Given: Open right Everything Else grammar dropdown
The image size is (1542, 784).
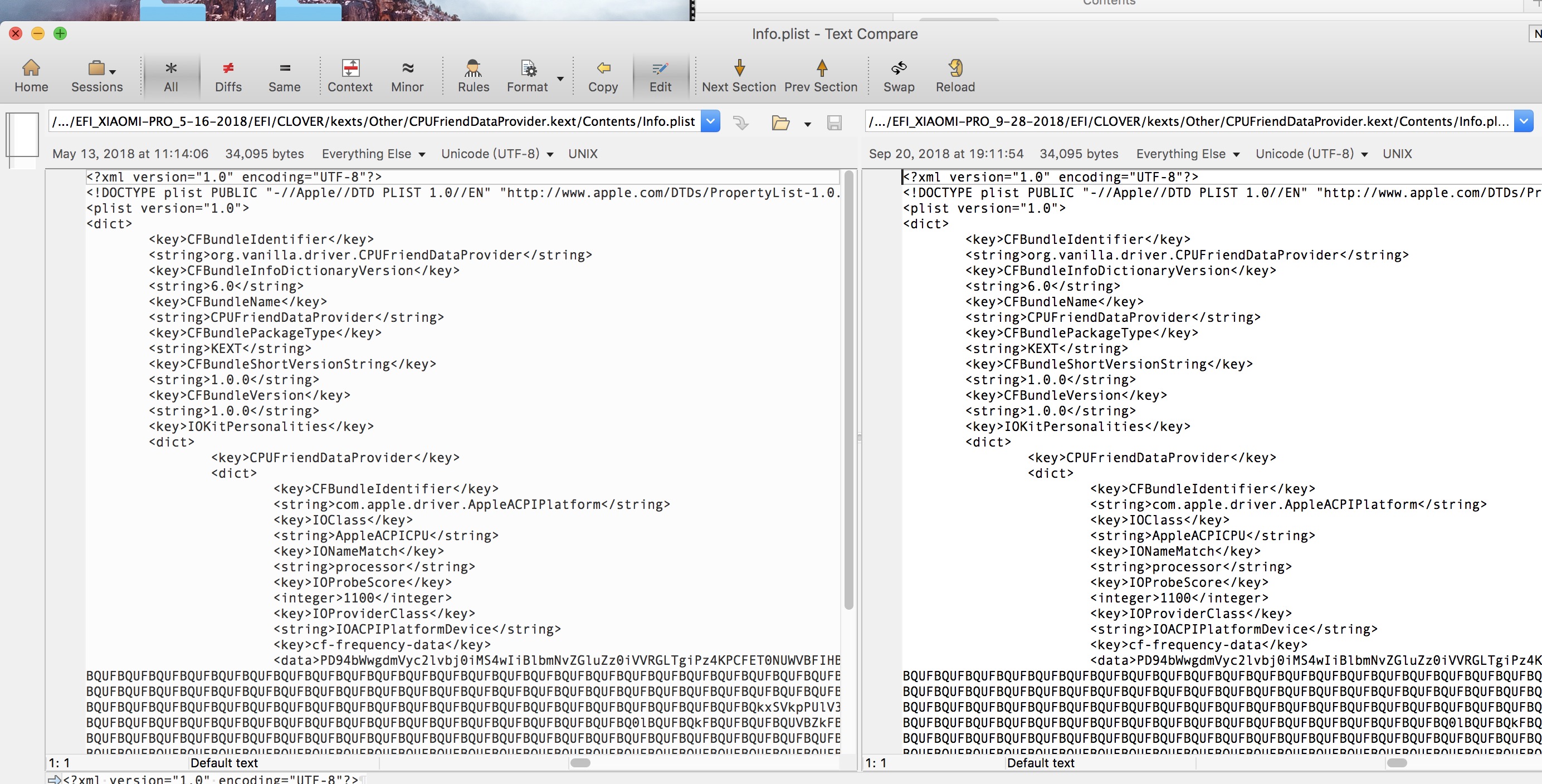Looking at the screenshot, I should point(1188,154).
